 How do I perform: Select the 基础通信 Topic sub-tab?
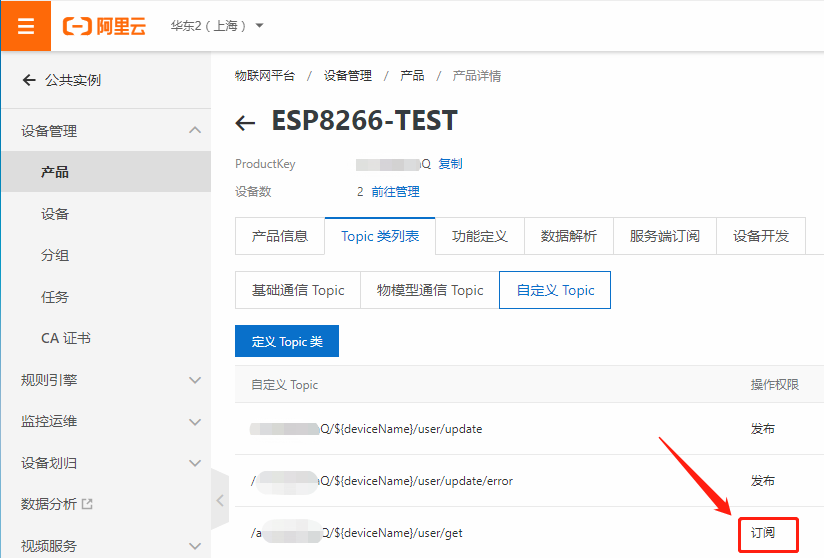pos(298,290)
